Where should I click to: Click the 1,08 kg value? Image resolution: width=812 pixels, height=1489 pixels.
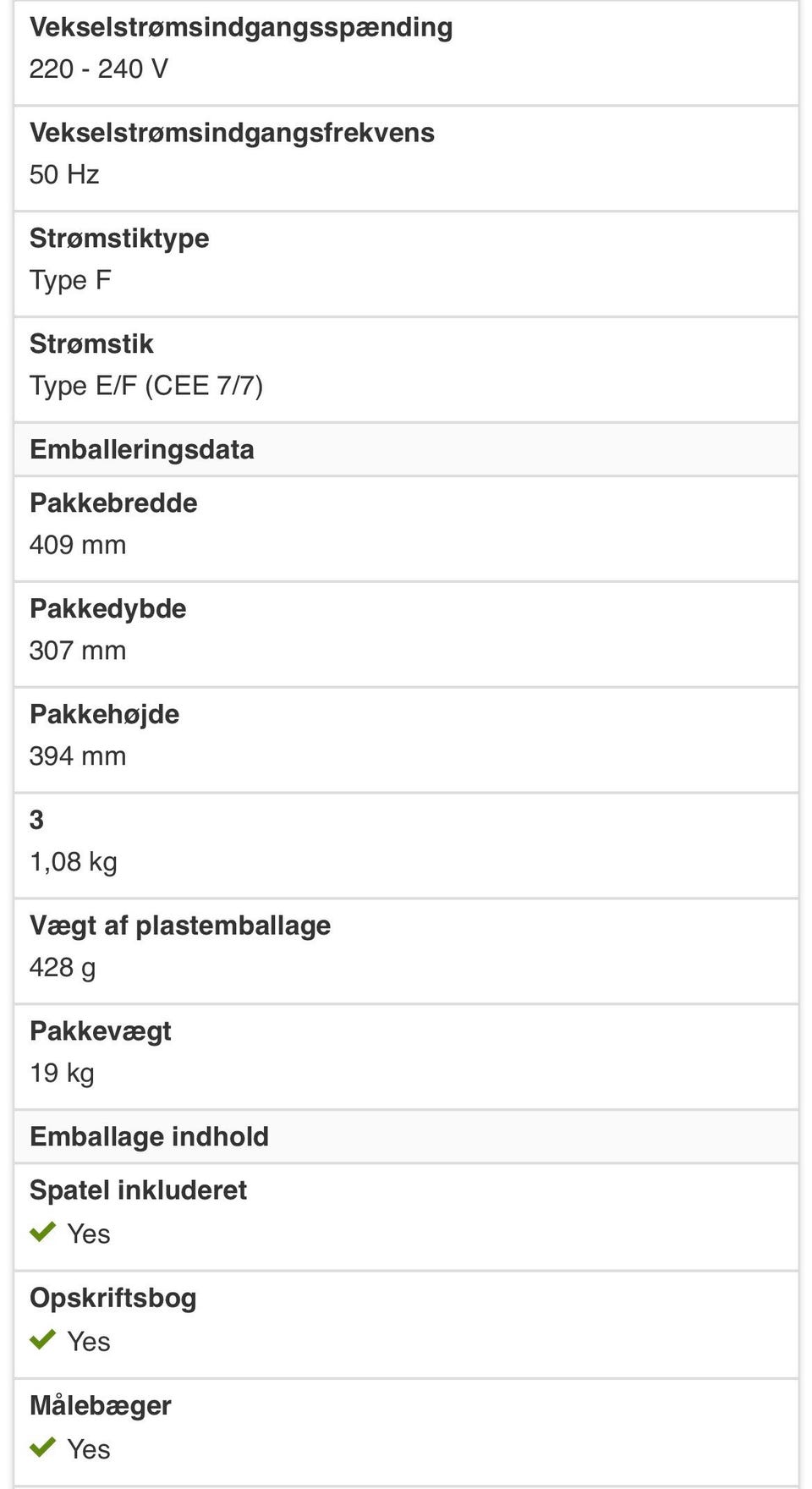coord(74,861)
